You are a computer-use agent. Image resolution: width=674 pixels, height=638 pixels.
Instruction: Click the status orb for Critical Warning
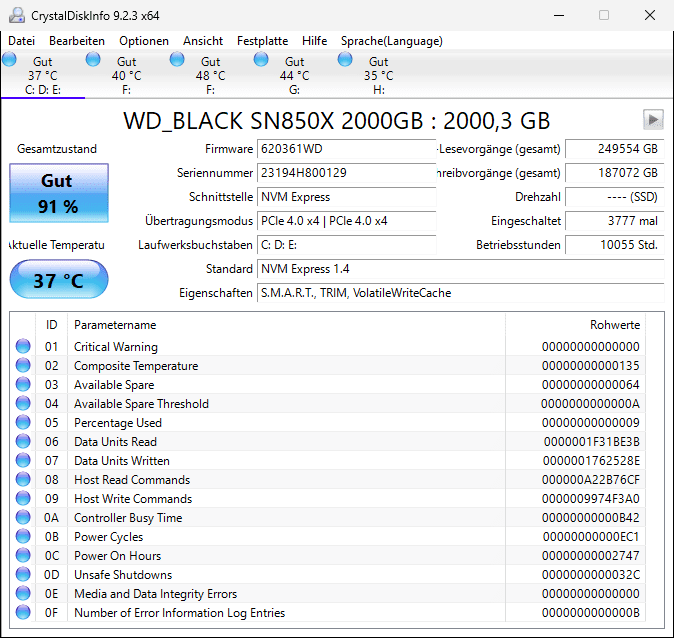tap(23, 346)
